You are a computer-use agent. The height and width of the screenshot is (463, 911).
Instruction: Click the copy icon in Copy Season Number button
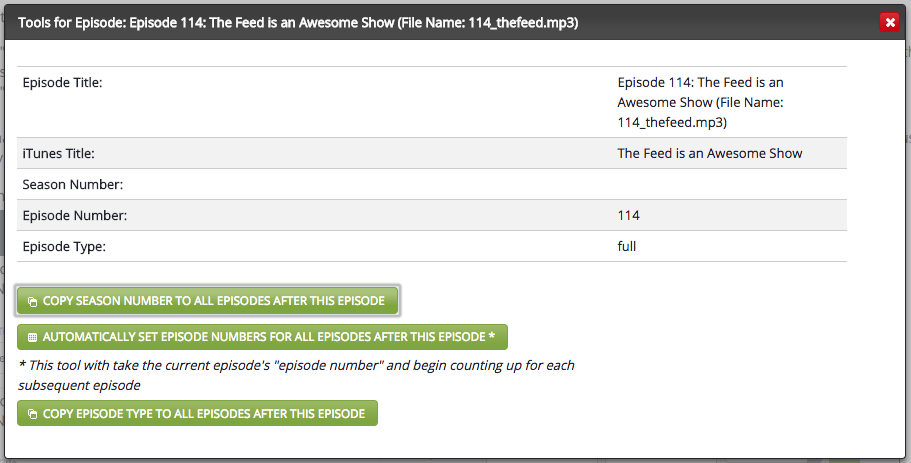(x=33, y=302)
